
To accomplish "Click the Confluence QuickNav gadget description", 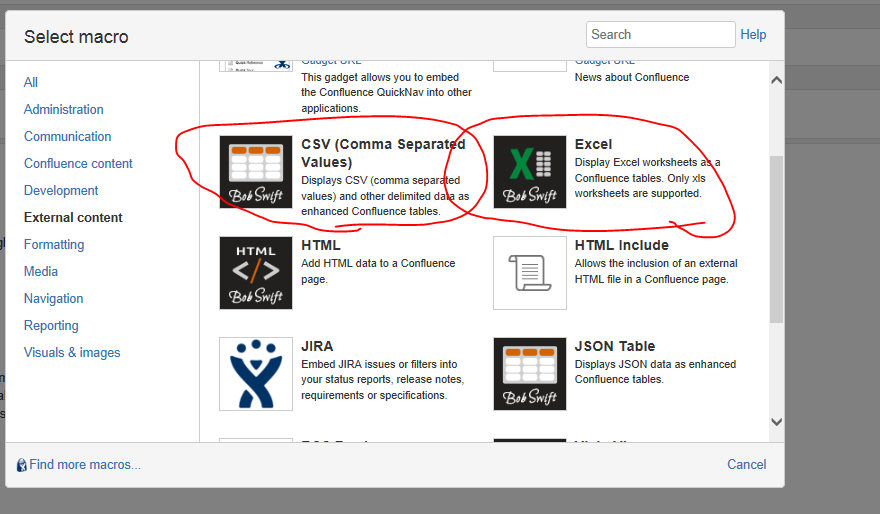I will (x=387, y=93).
